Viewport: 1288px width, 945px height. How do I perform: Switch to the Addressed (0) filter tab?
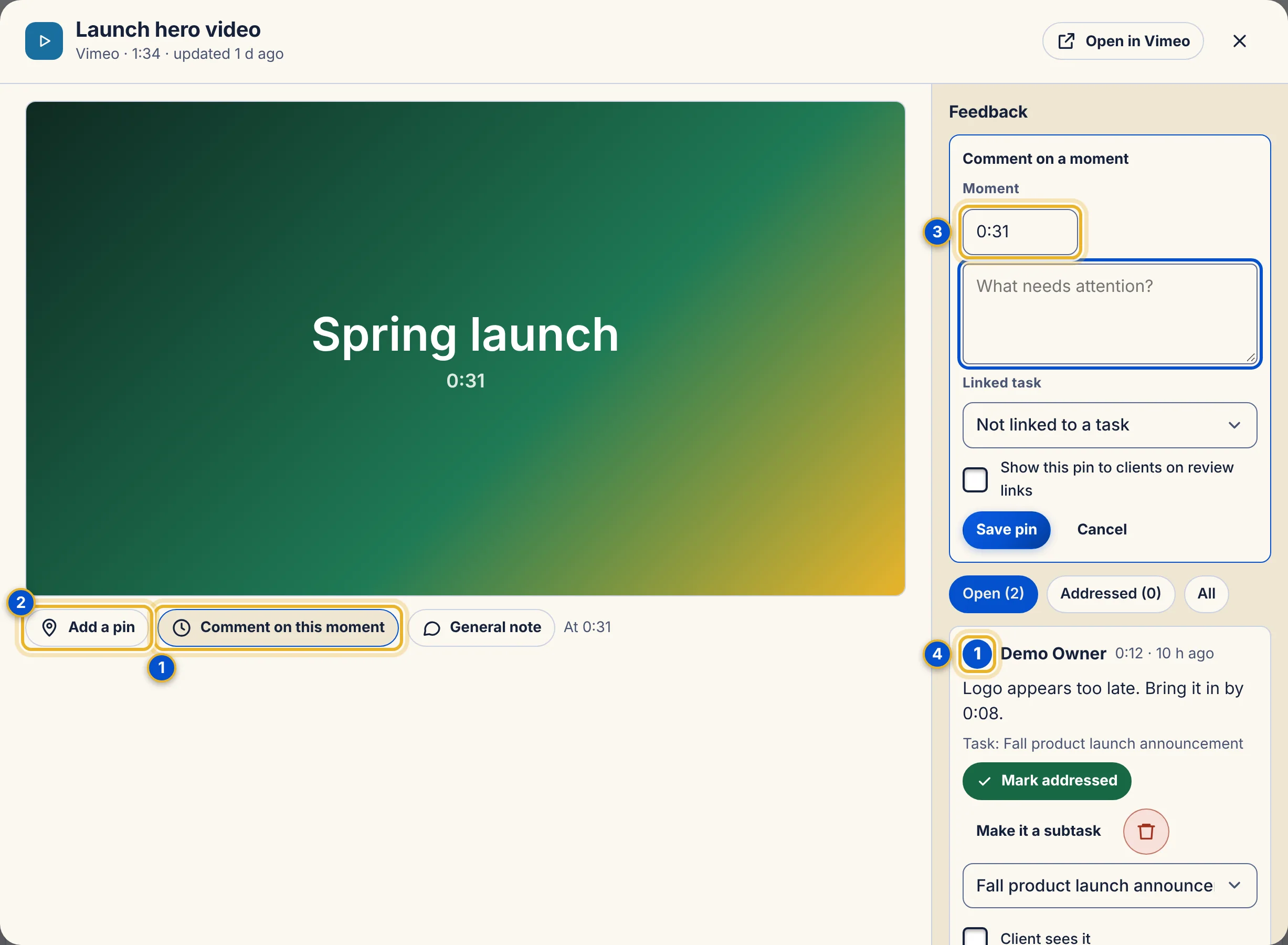tap(1110, 594)
